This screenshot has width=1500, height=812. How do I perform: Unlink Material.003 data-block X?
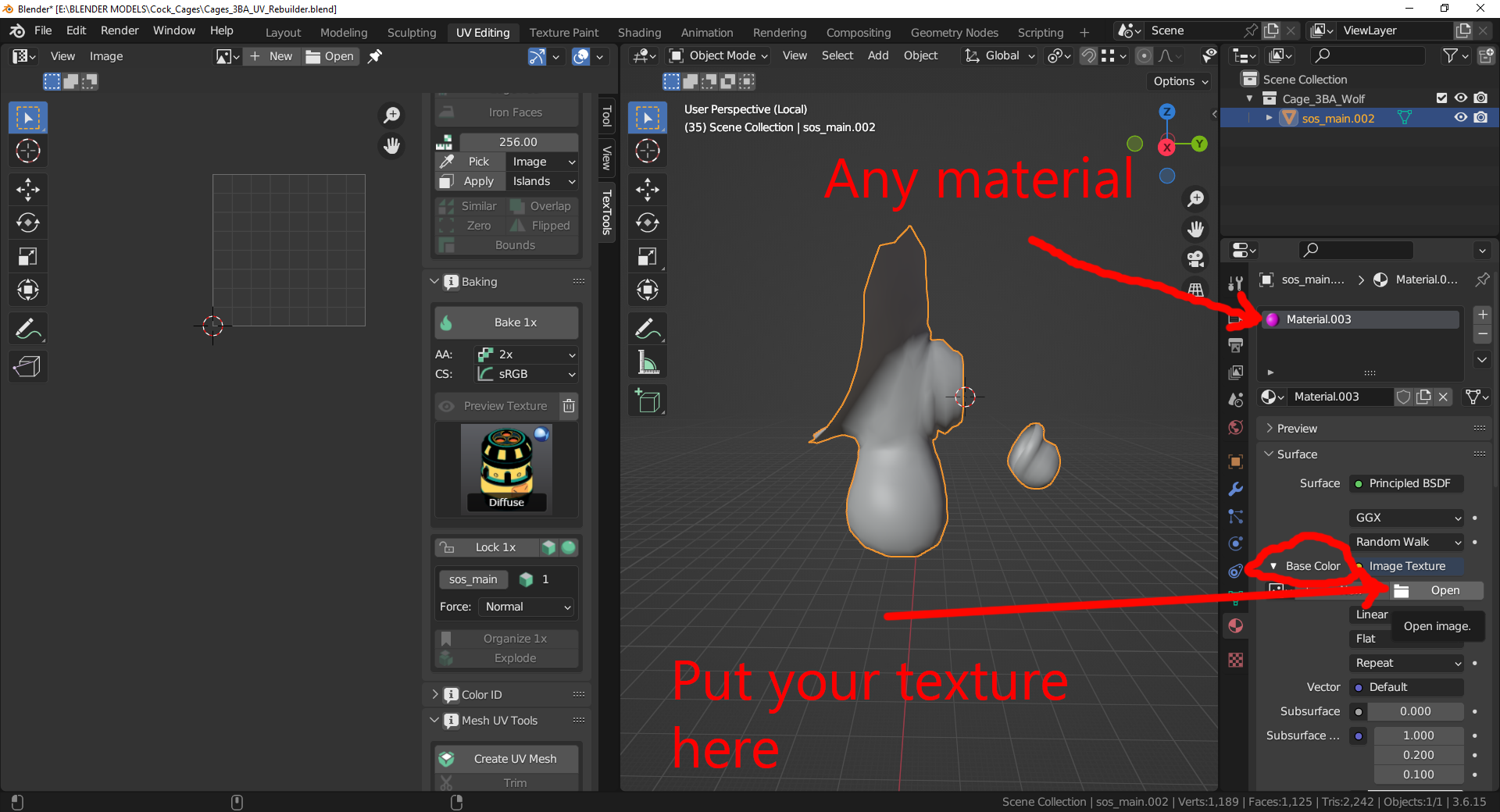tap(1443, 397)
